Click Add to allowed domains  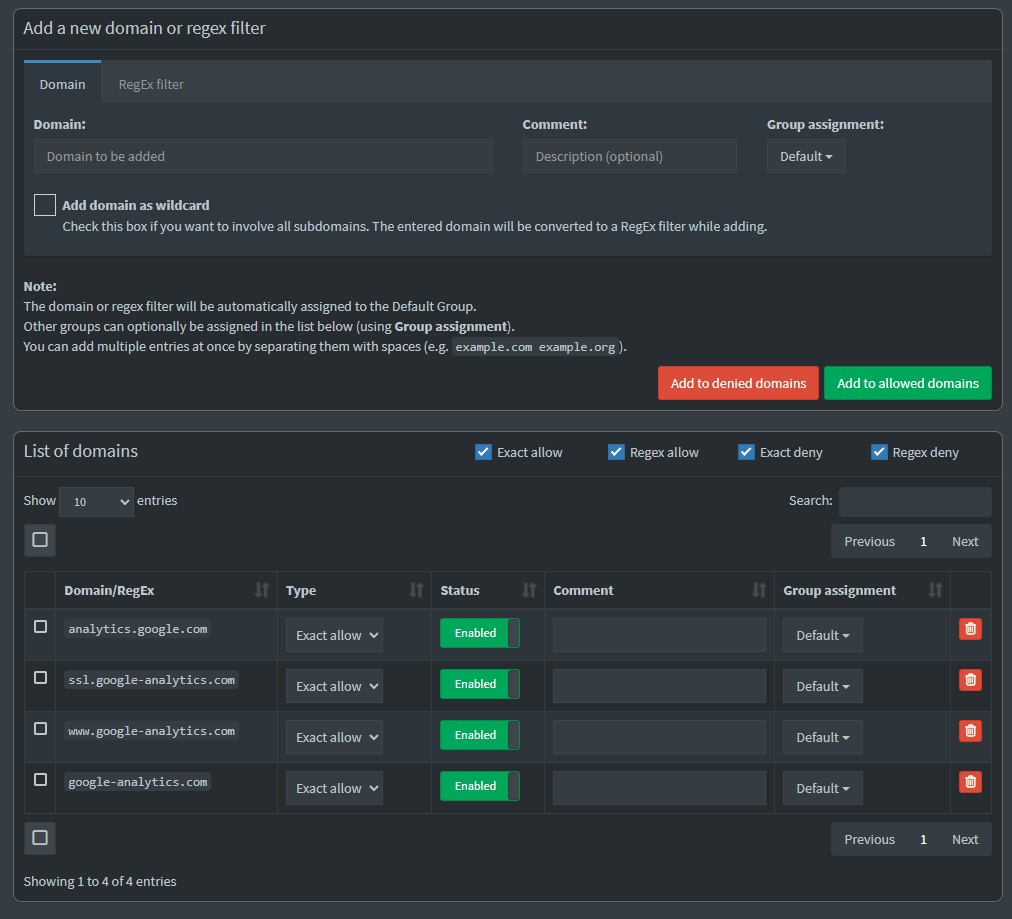pos(907,383)
